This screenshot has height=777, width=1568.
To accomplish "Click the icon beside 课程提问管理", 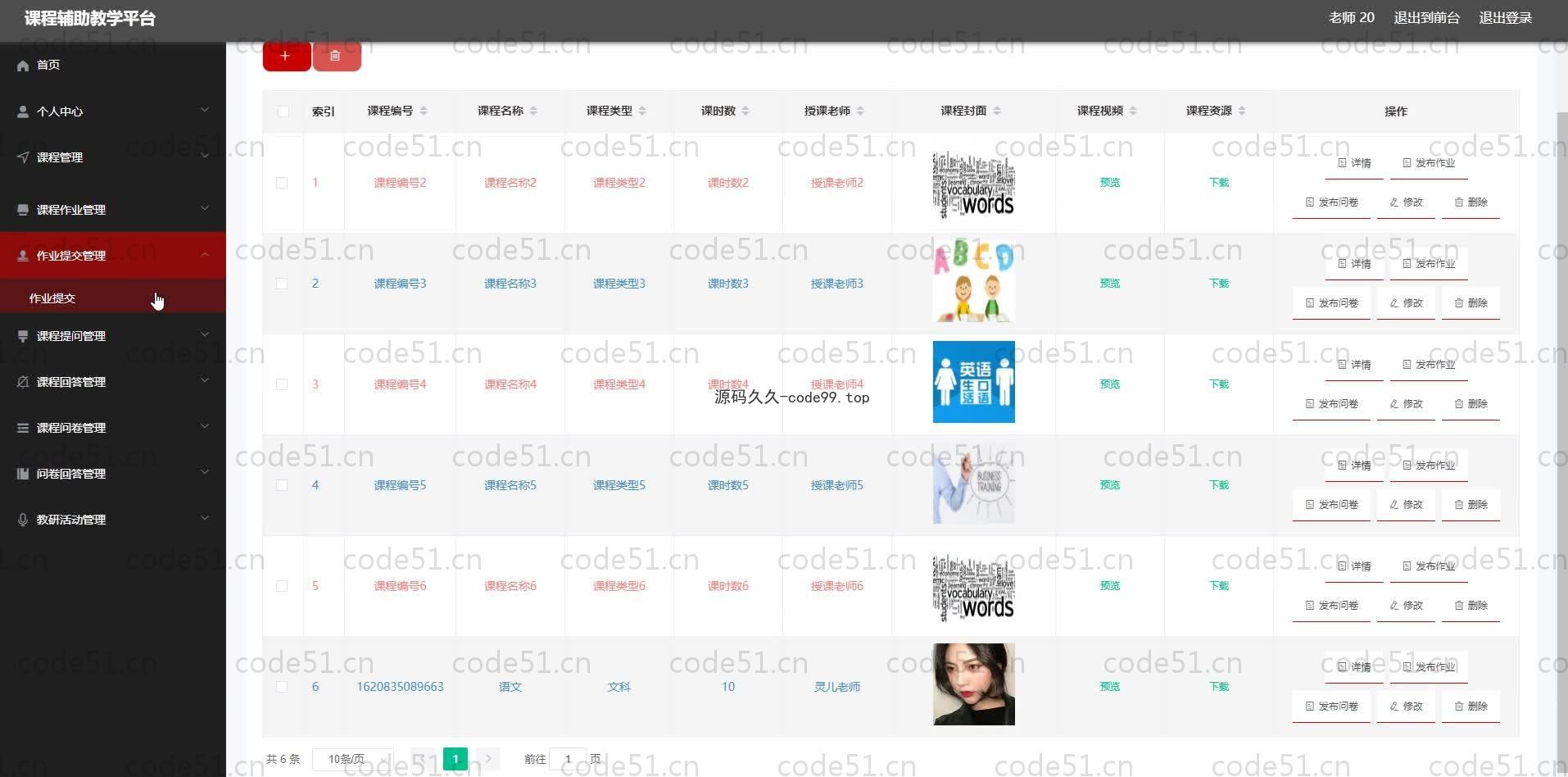I will 23,336.
